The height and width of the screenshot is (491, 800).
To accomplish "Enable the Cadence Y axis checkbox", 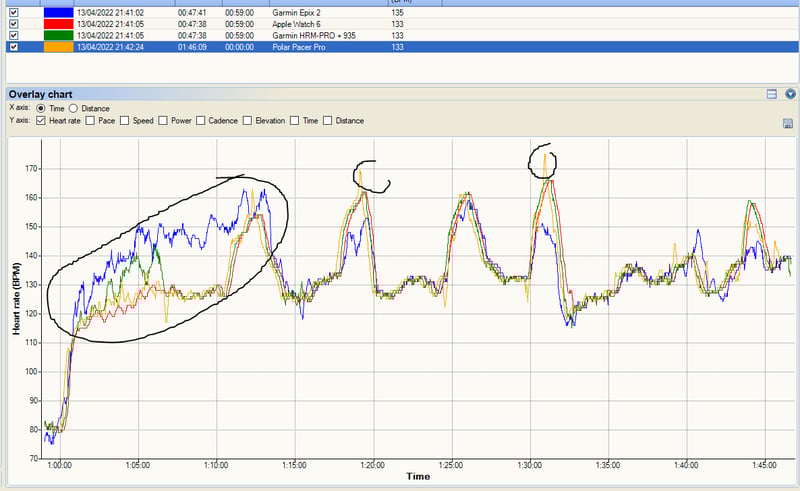I will (201, 120).
